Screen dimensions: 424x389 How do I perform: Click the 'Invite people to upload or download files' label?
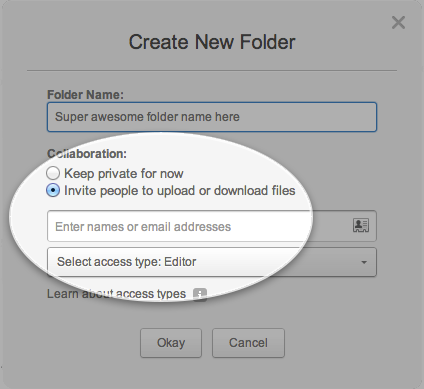180,191
